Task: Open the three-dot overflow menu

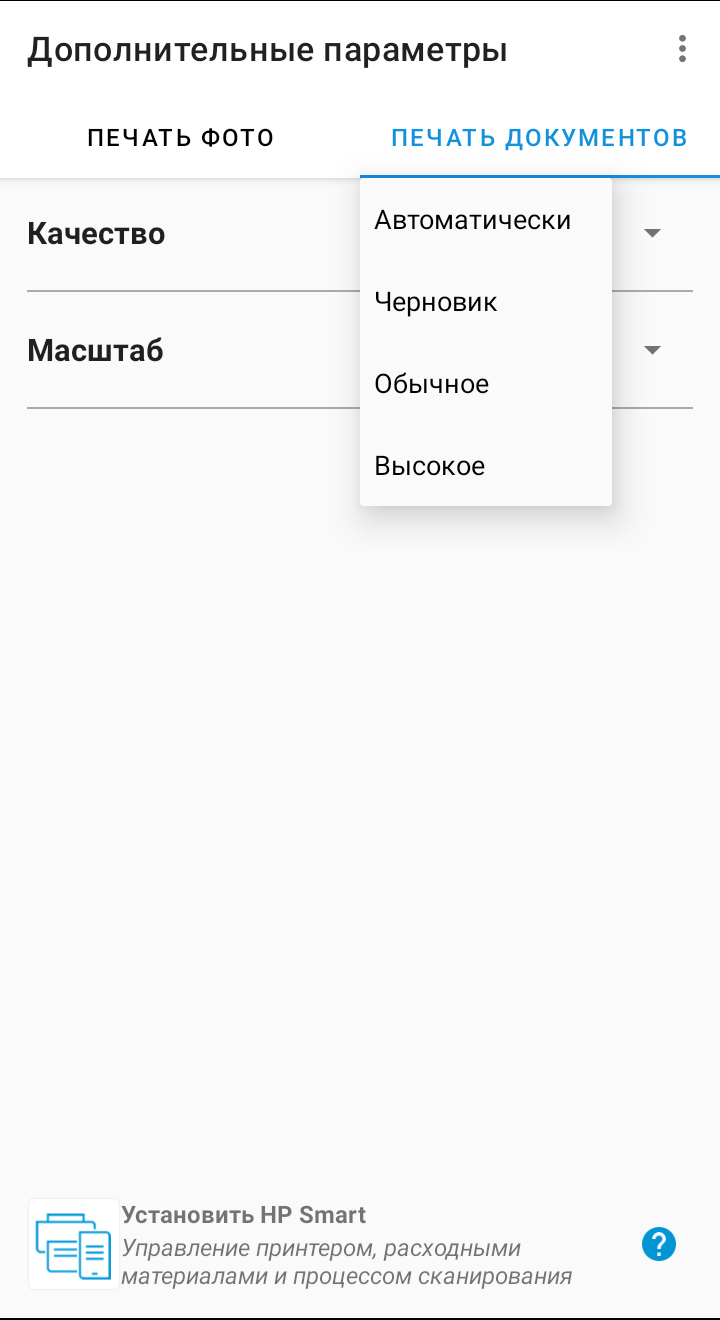Action: 682,49
